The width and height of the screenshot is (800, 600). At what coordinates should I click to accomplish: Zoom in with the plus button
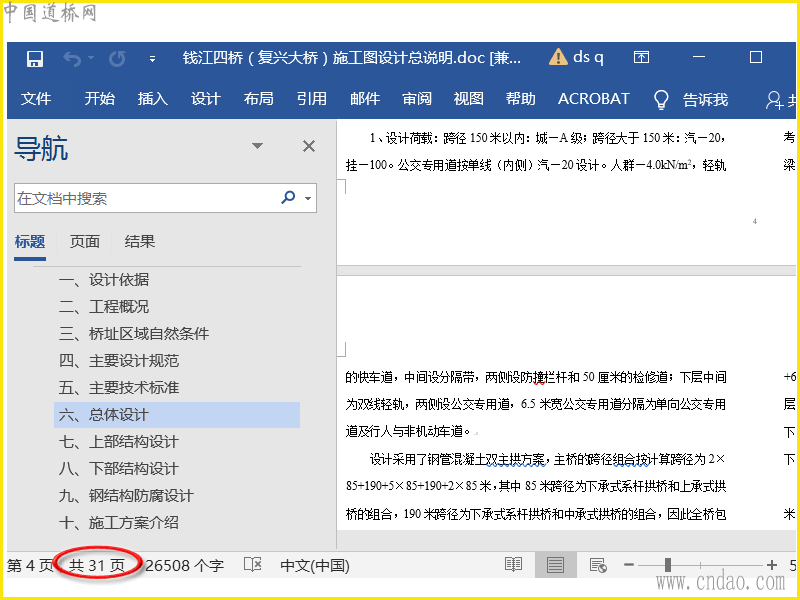(772, 565)
